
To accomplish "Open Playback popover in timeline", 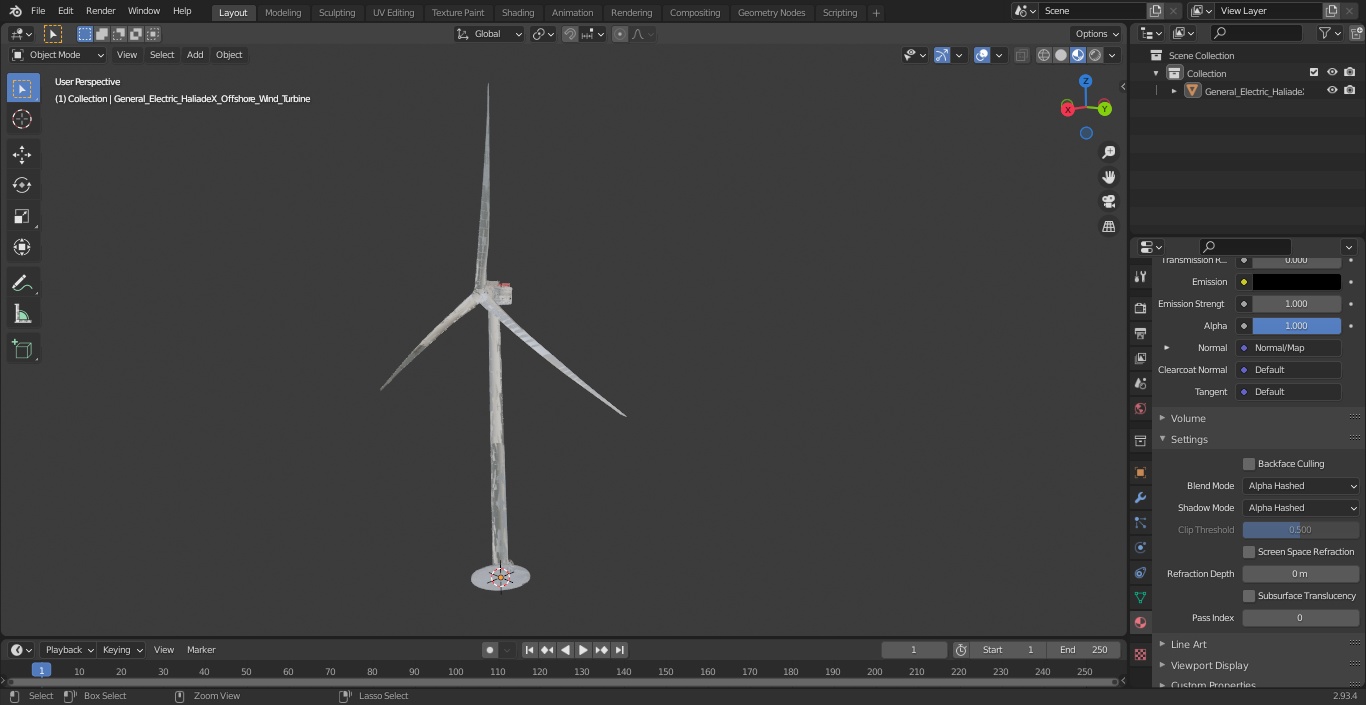I will click(69, 650).
